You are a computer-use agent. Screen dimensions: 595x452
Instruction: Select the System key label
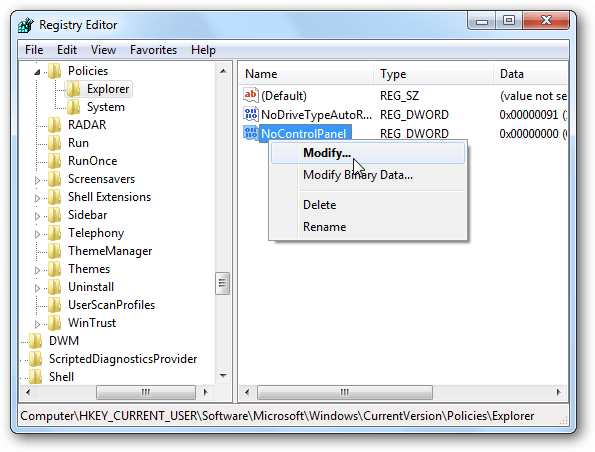105,107
